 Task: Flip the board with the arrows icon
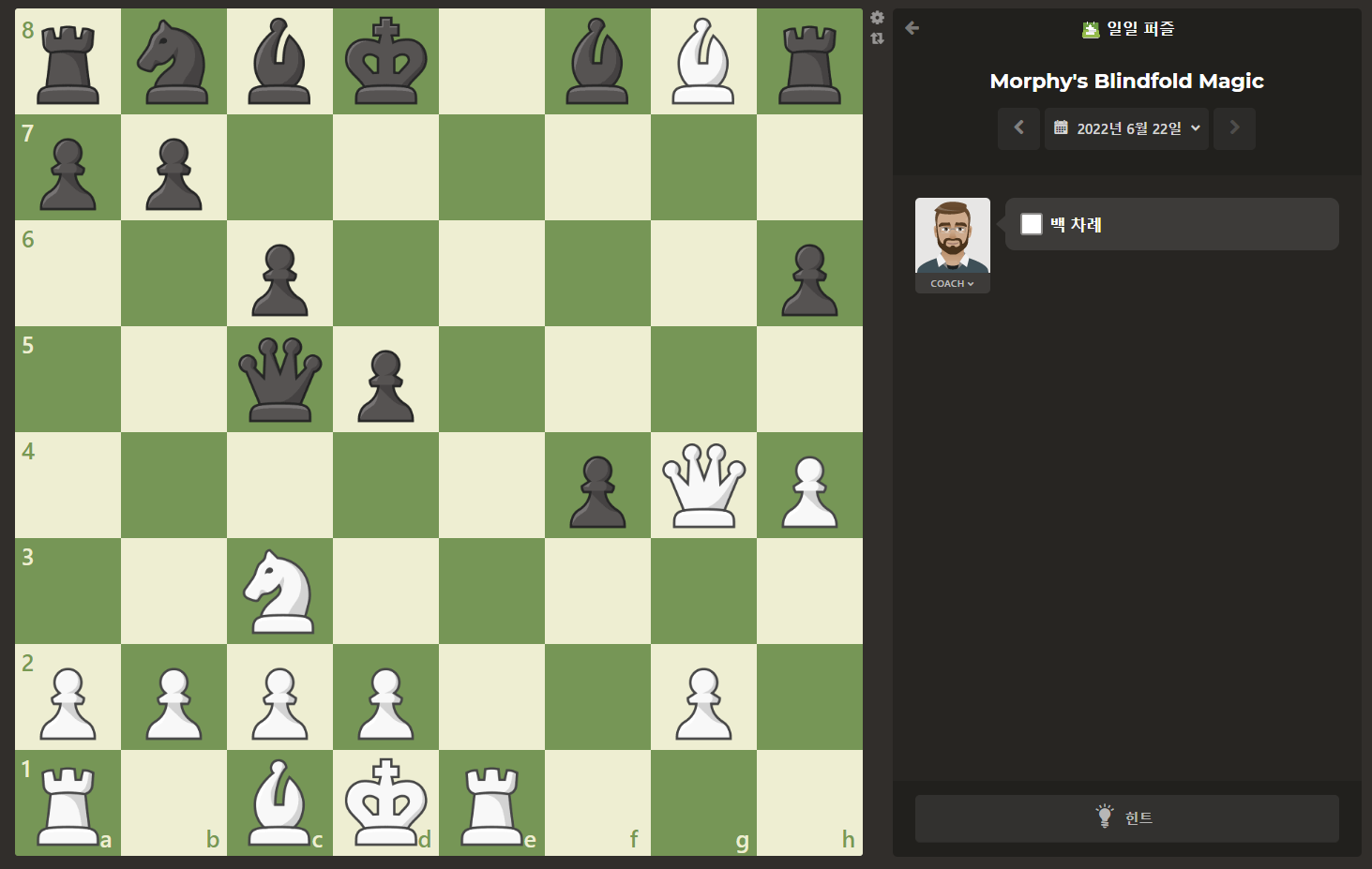pos(877,38)
